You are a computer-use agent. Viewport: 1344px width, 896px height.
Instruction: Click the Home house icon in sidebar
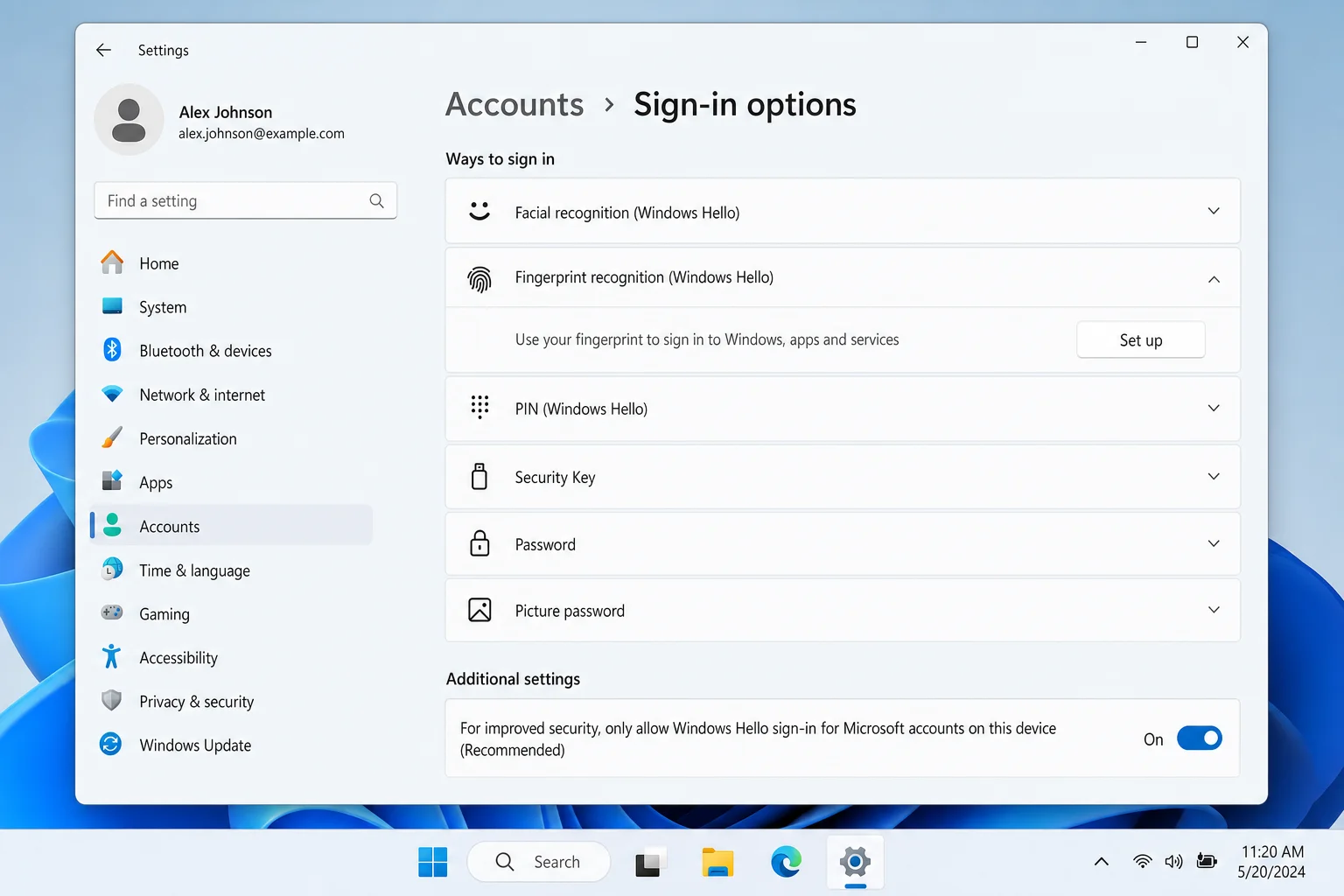(x=112, y=262)
